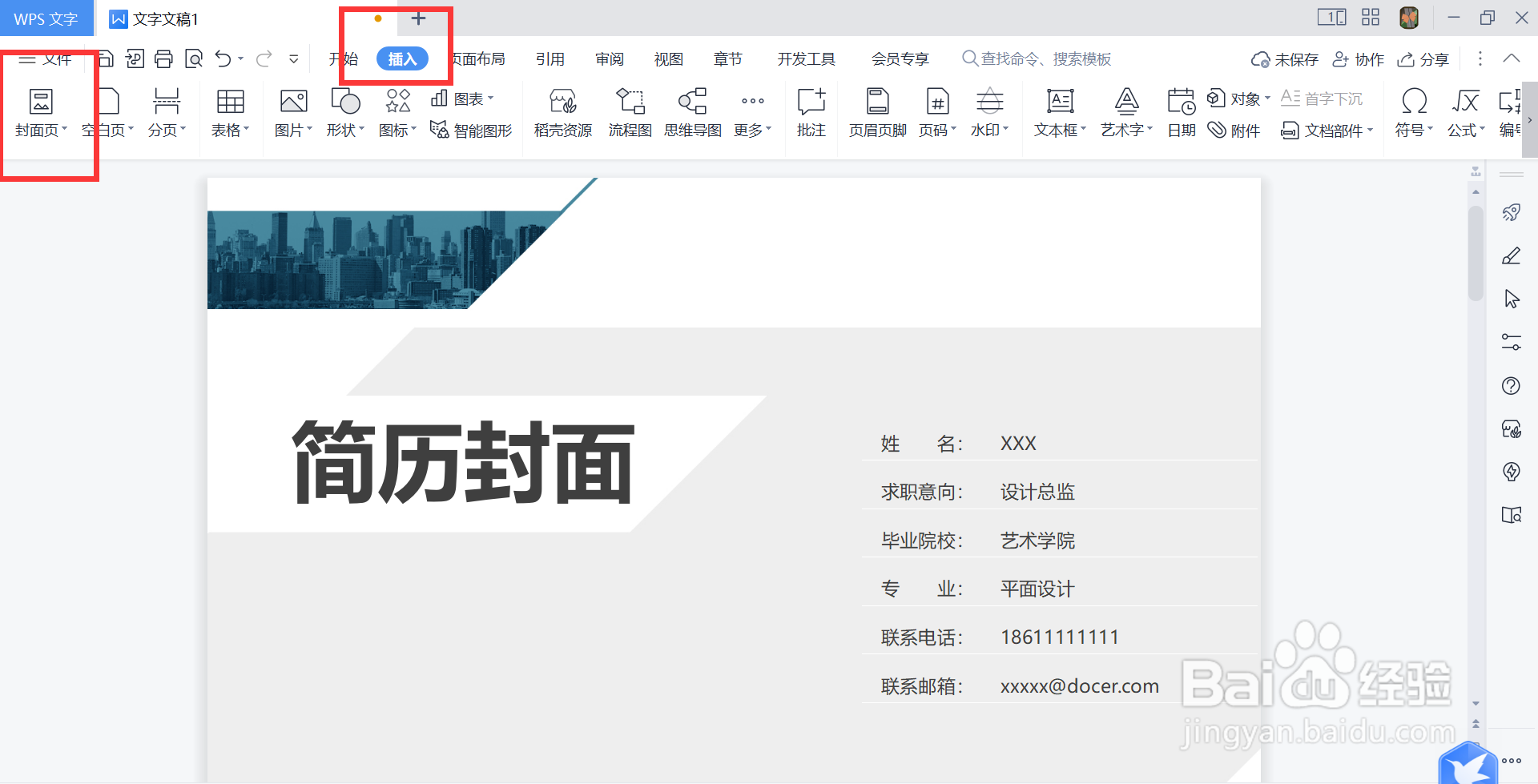Insert an 附件 attachment
Viewport: 1538px width, 784px height.
1234,130
